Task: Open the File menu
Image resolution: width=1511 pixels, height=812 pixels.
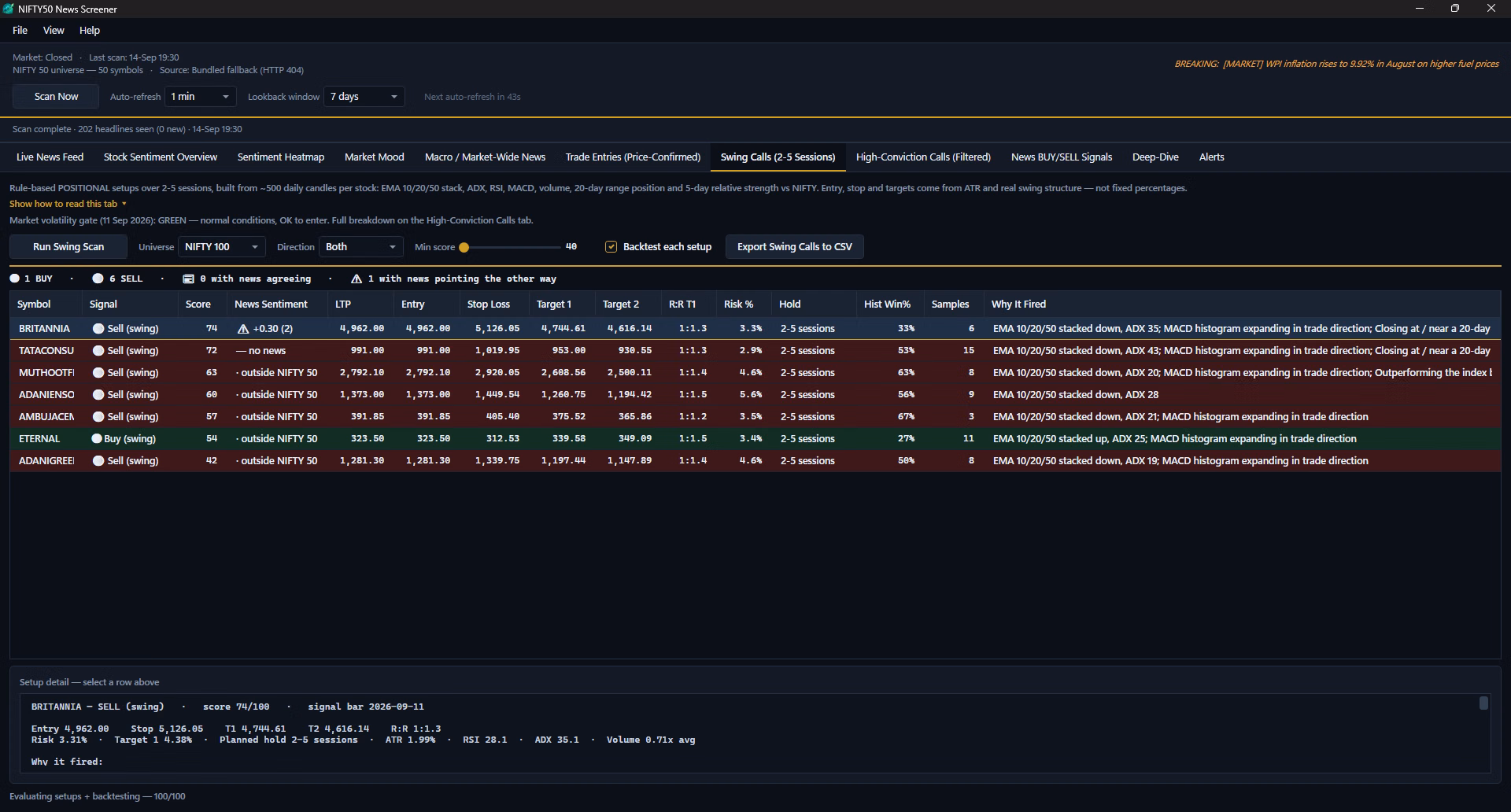Action: click(x=20, y=30)
